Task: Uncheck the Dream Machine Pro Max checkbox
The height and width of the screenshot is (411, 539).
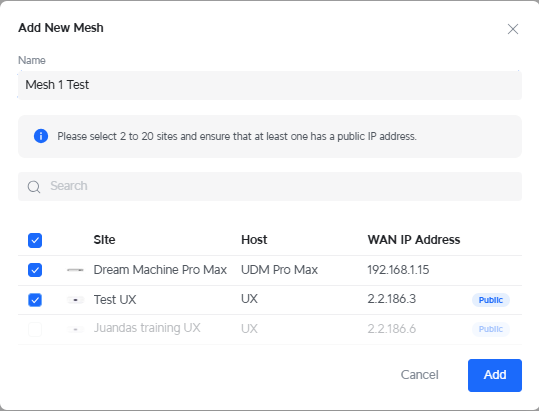Action: 35,270
